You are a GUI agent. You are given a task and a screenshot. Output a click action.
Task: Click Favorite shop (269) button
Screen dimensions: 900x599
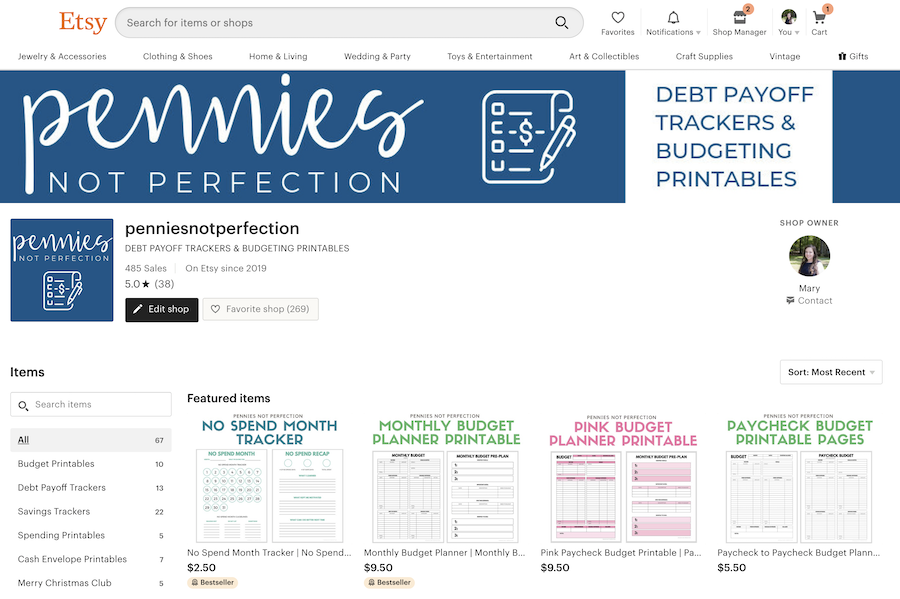click(x=261, y=309)
